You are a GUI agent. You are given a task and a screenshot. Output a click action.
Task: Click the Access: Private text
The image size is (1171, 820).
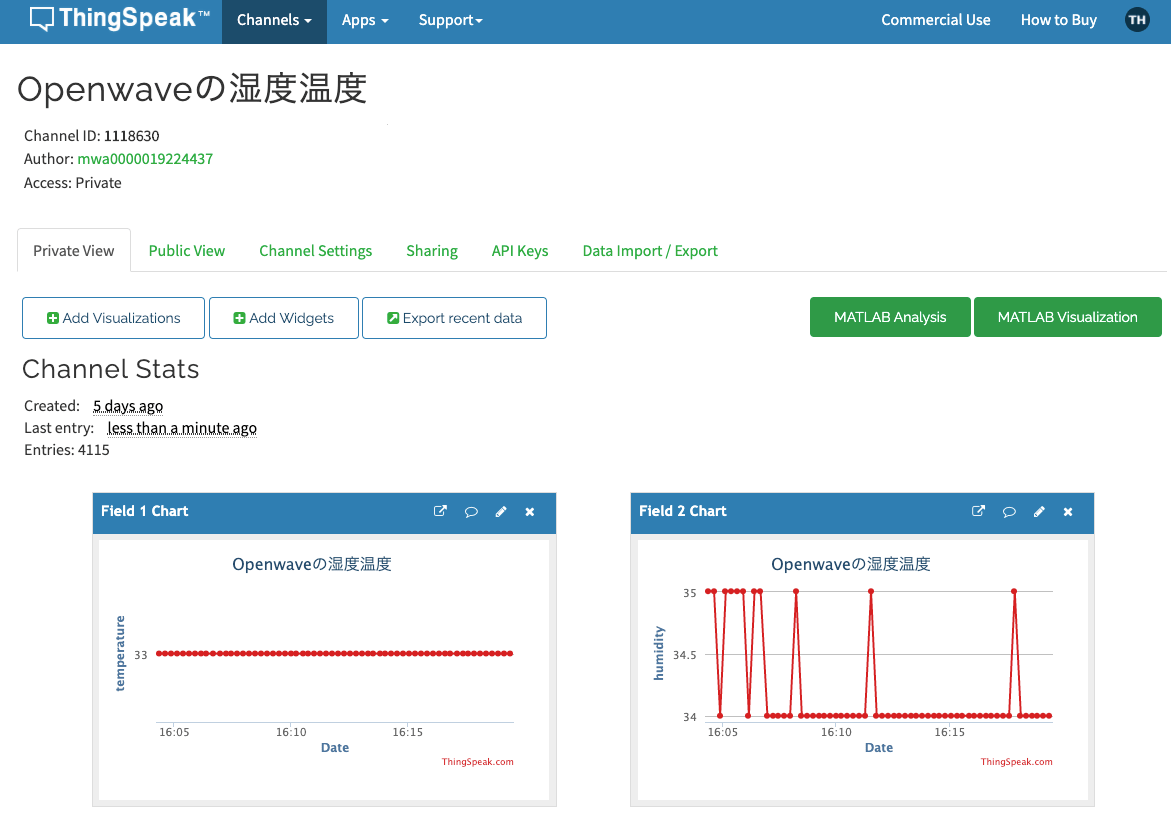coord(72,183)
